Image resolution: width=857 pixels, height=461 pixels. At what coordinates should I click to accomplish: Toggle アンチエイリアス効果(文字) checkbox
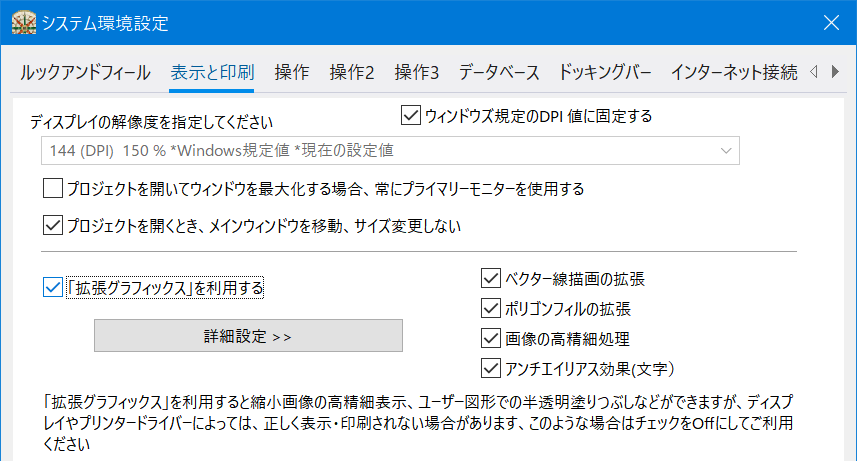[x=490, y=368]
